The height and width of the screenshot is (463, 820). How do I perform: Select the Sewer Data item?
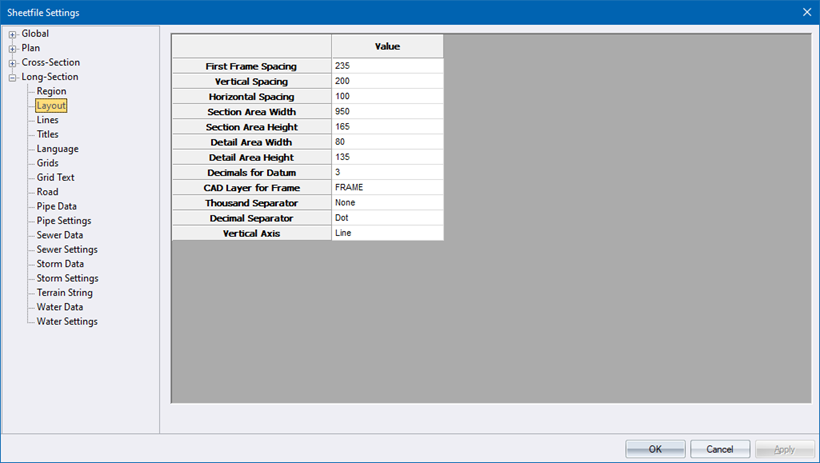[x=59, y=235]
